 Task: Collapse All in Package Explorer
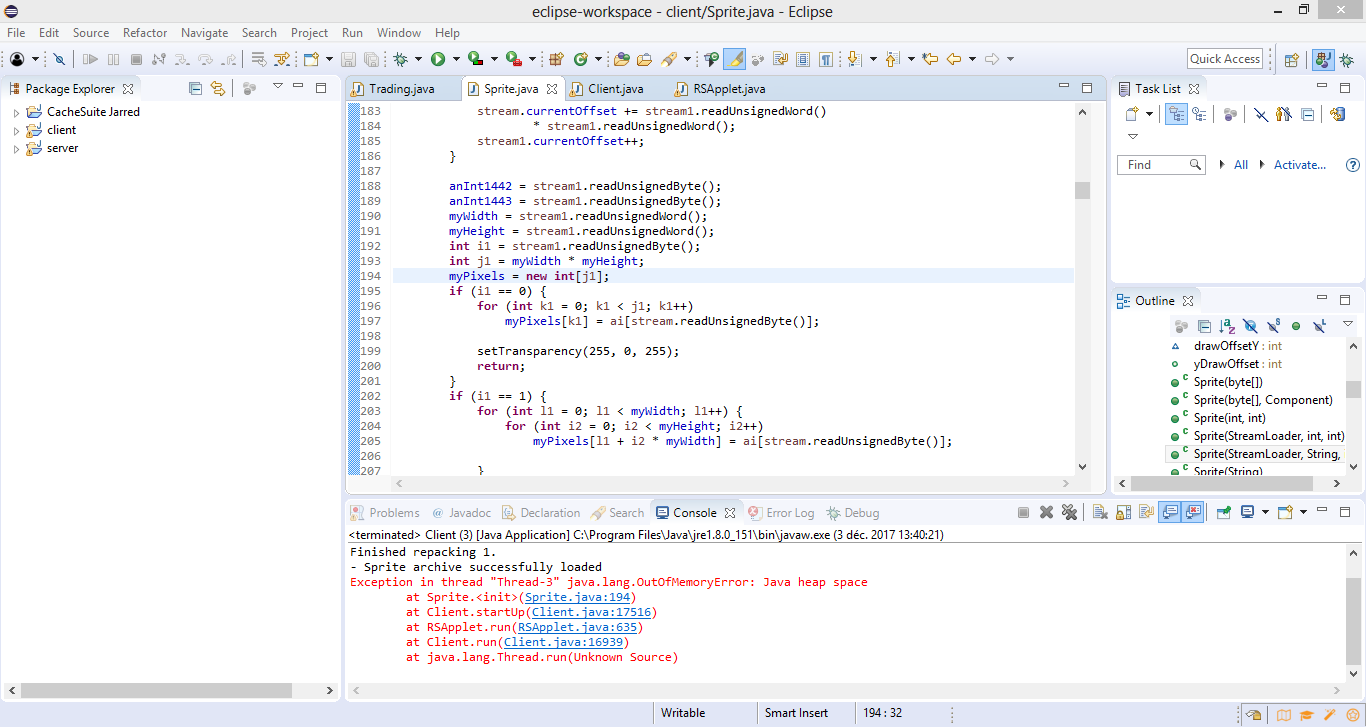point(196,88)
